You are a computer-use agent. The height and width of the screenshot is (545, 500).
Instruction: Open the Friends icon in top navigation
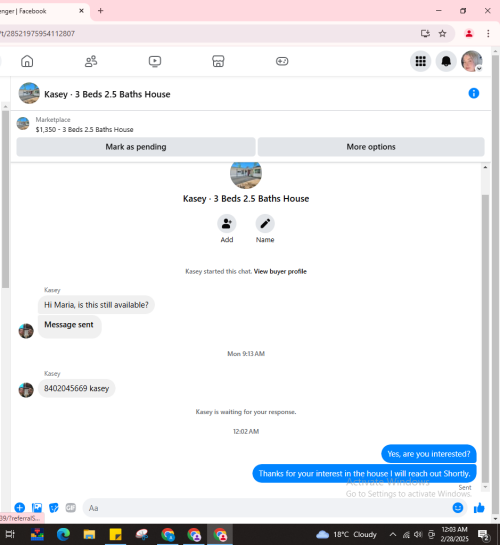(x=91, y=61)
